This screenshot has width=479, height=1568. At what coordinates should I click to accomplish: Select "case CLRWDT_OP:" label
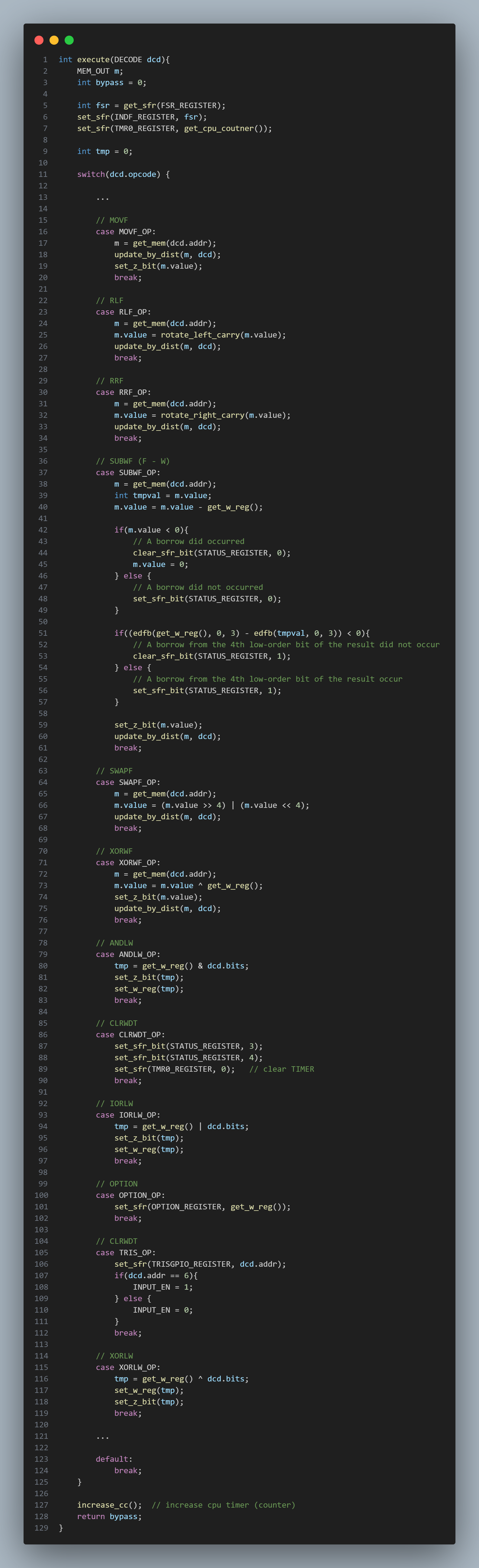130,1035
